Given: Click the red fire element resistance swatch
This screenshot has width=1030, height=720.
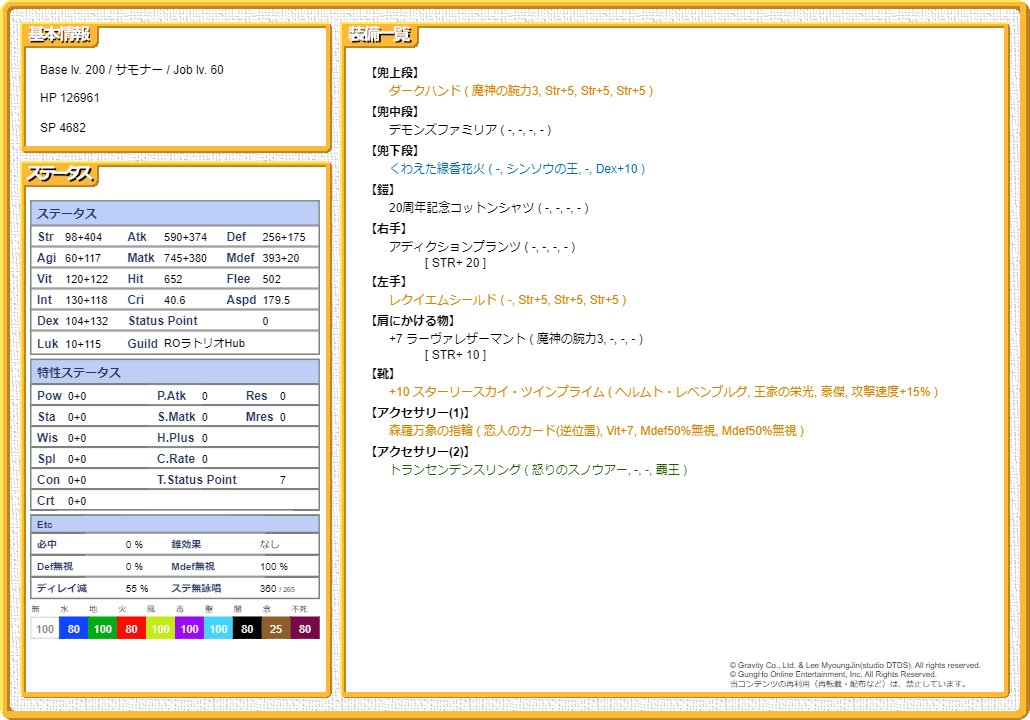Looking at the screenshot, I should click(x=131, y=629).
